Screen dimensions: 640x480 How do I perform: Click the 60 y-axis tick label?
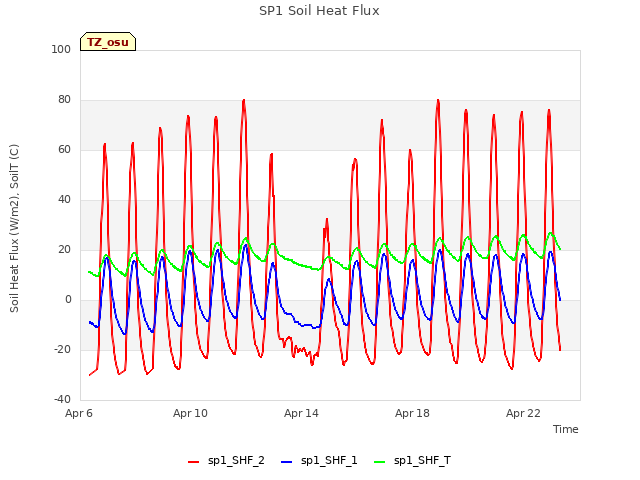[x=64, y=149]
